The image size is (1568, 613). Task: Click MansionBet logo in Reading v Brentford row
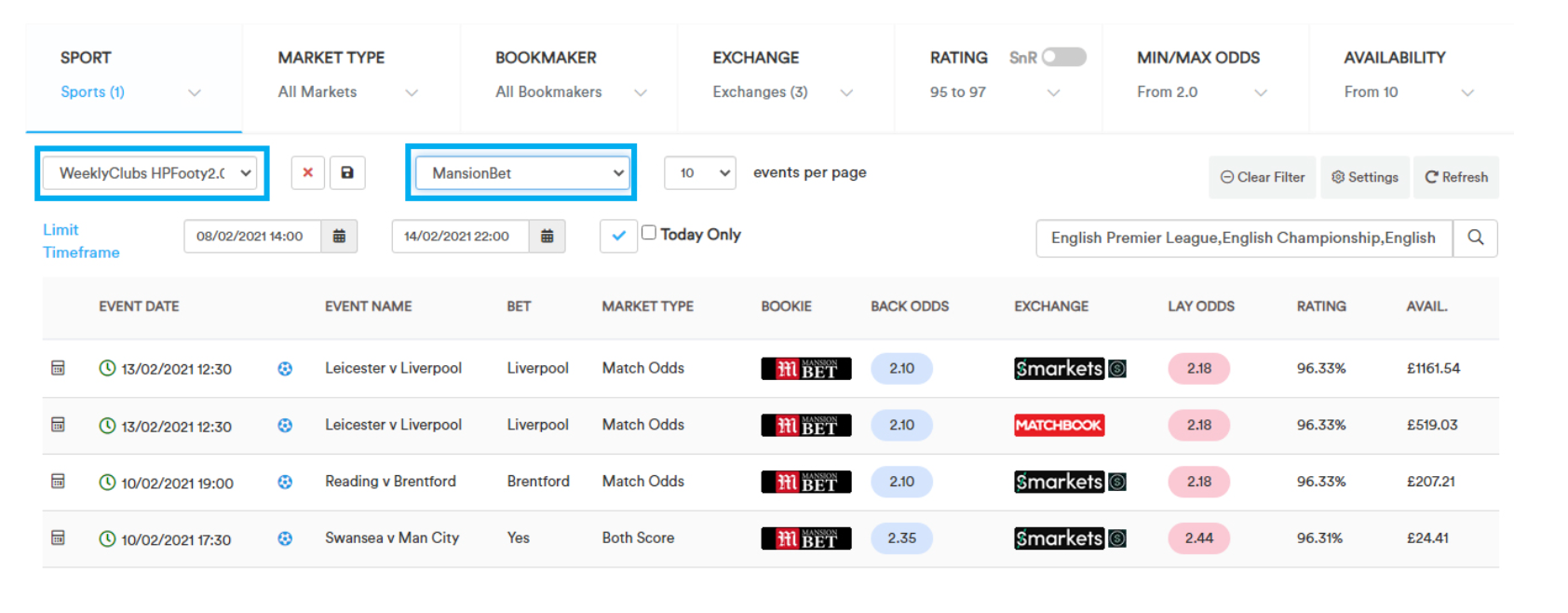click(806, 482)
